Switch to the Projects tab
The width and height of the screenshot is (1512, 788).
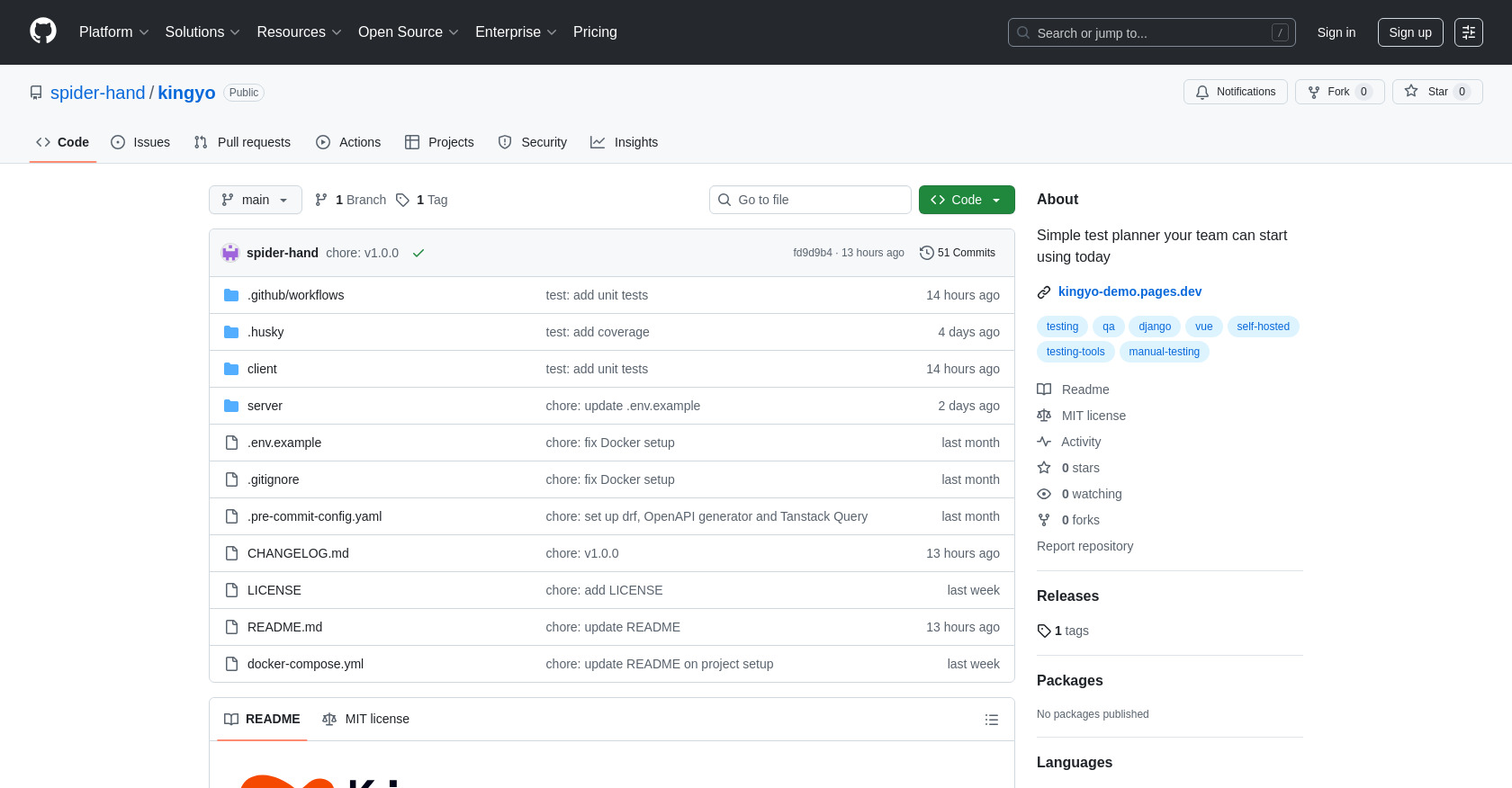pyautogui.click(x=439, y=142)
